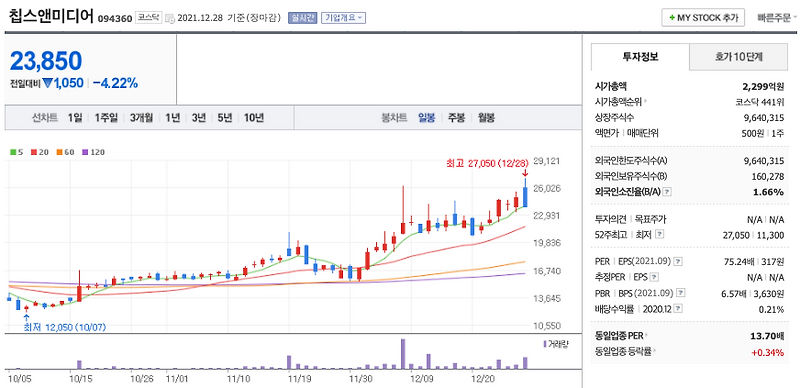The image size is (800, 388).
Task: Select the 1일 line chart period
Action: pos(74,118)
